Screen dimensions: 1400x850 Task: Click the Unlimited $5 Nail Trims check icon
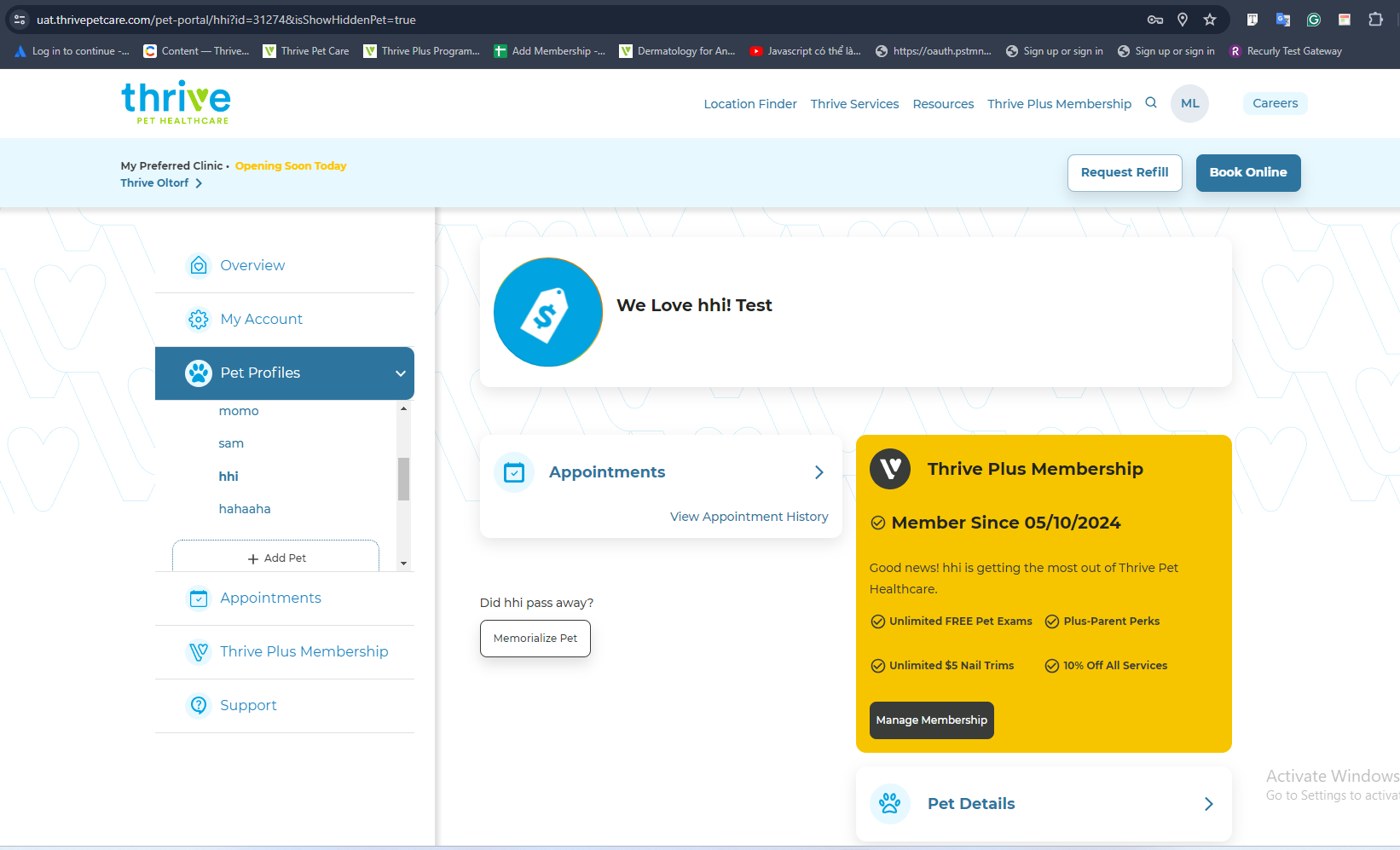[x=877, y=666]
